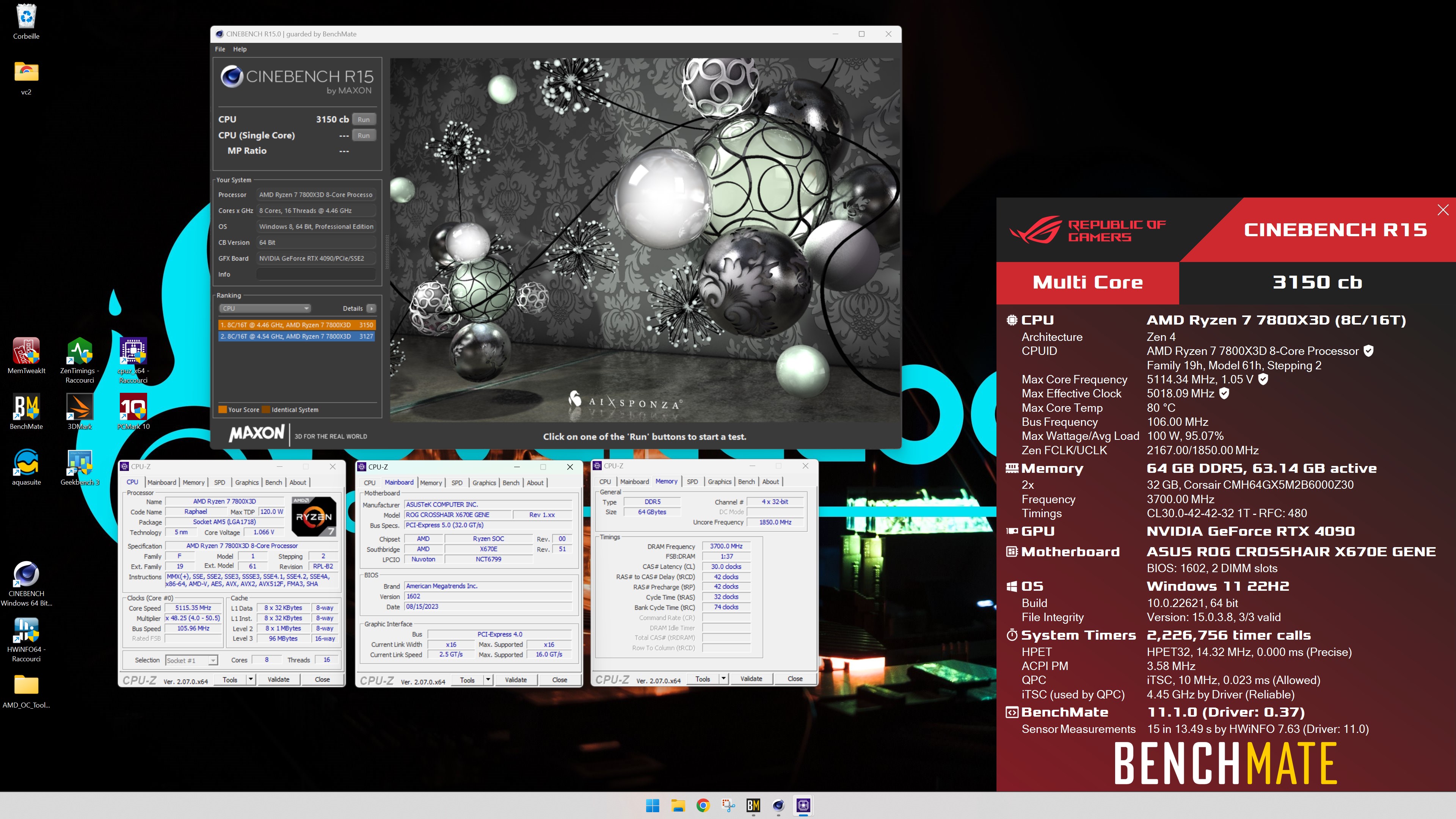
Task: Run the Cinebench CPU multi-core test
Action: click(364, 119)
